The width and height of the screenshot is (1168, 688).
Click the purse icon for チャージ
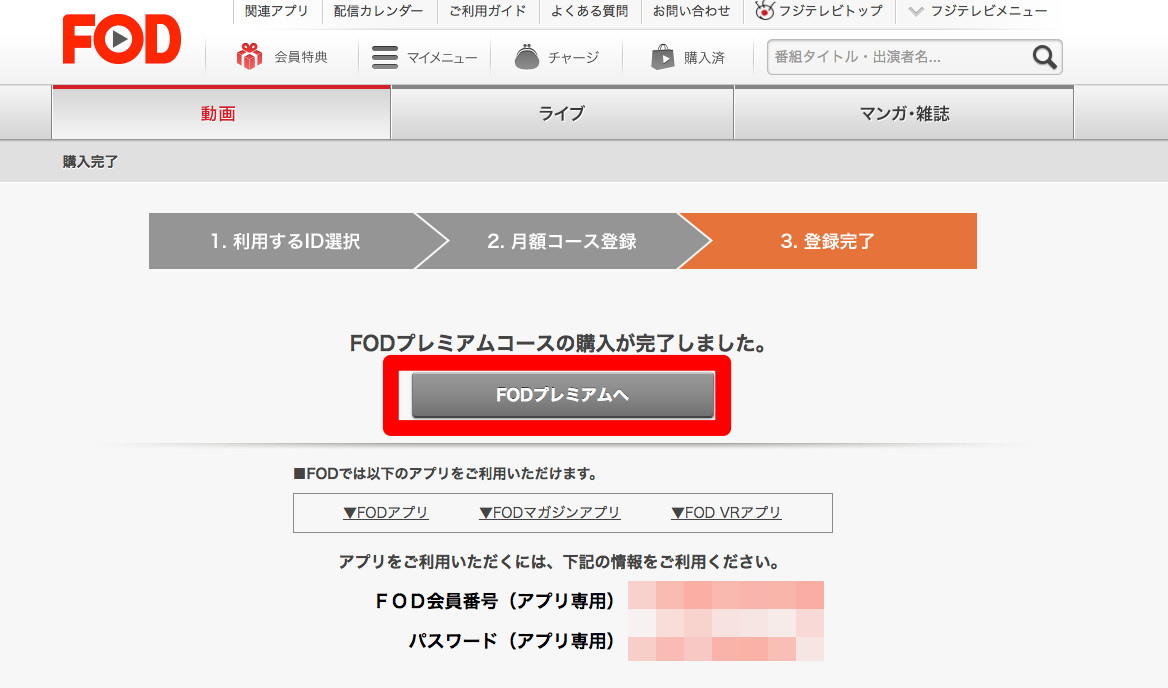pyautogui.click(x=527, y=57)
